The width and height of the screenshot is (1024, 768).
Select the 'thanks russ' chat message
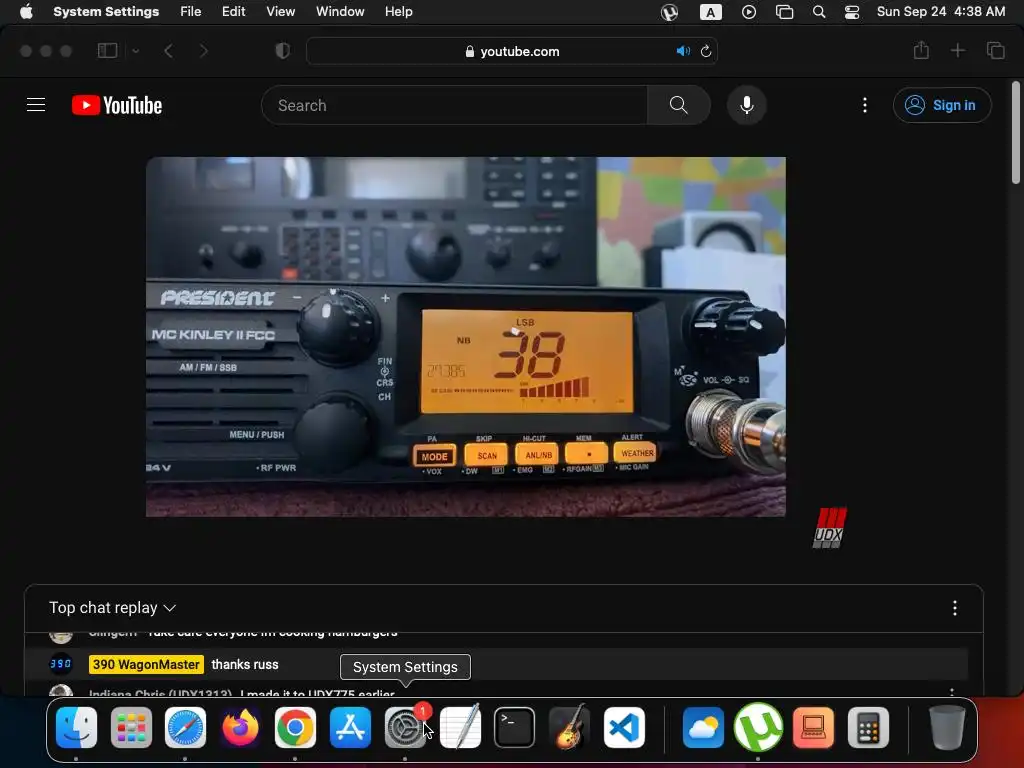(x=245, y=664)
